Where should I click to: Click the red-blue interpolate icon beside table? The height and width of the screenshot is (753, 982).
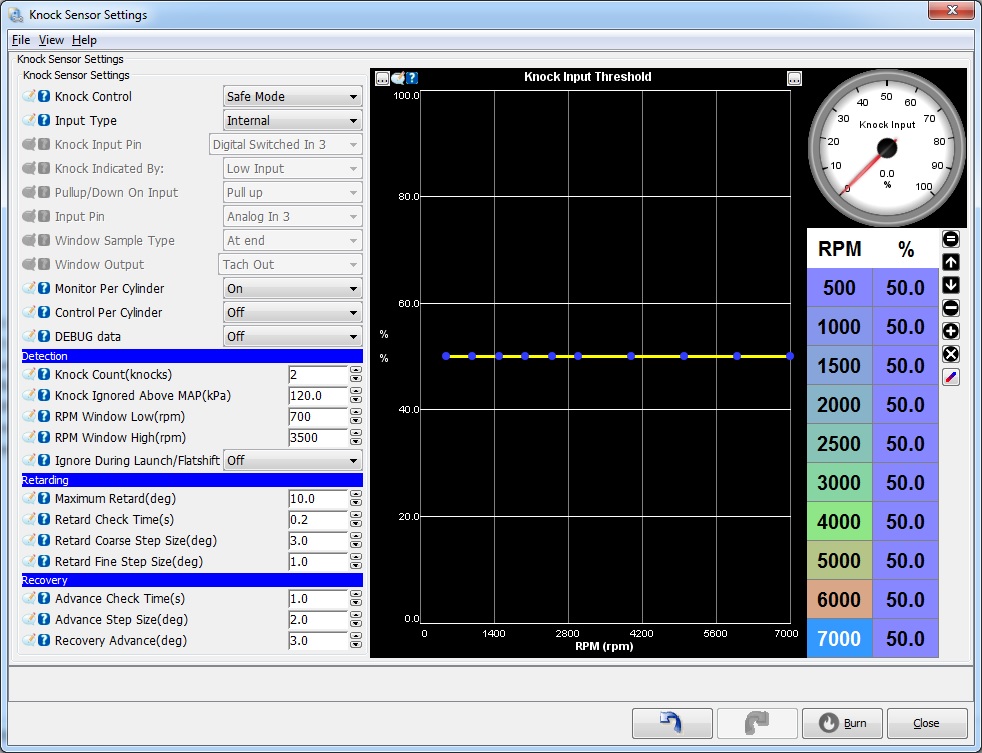(x=951, y=377)
